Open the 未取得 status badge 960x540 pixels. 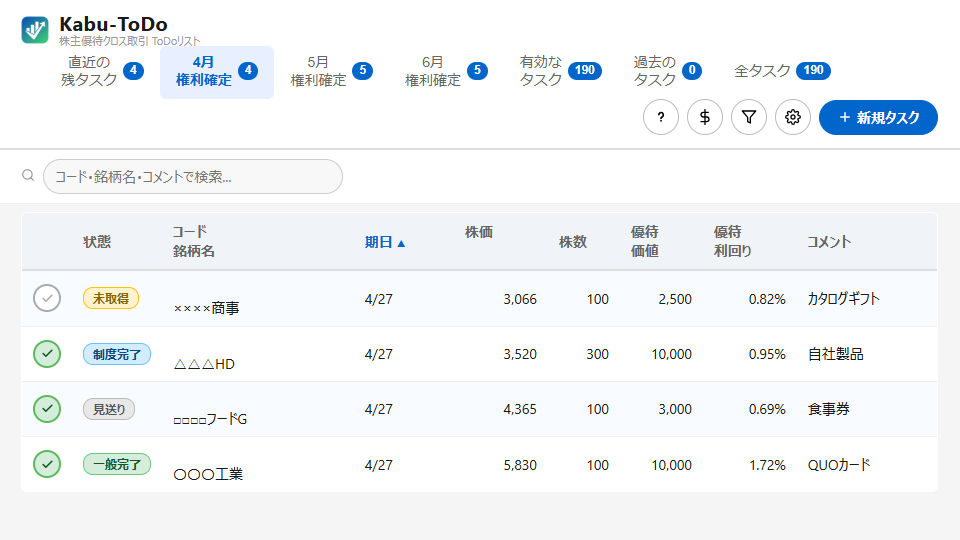click(111, 298)
